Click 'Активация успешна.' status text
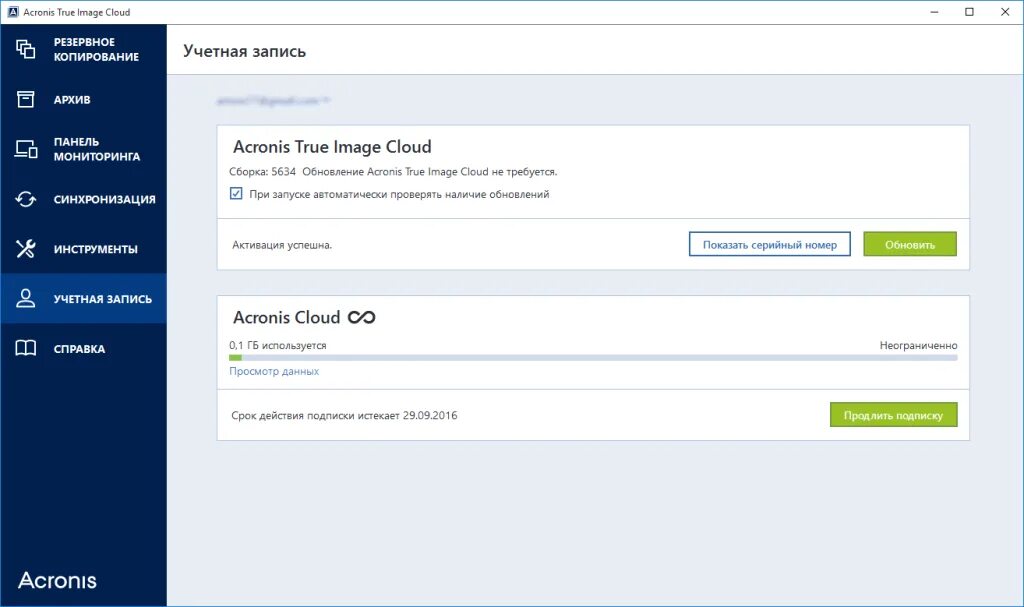This screenshot has height=607, width=1024. (x=281, y=245)
